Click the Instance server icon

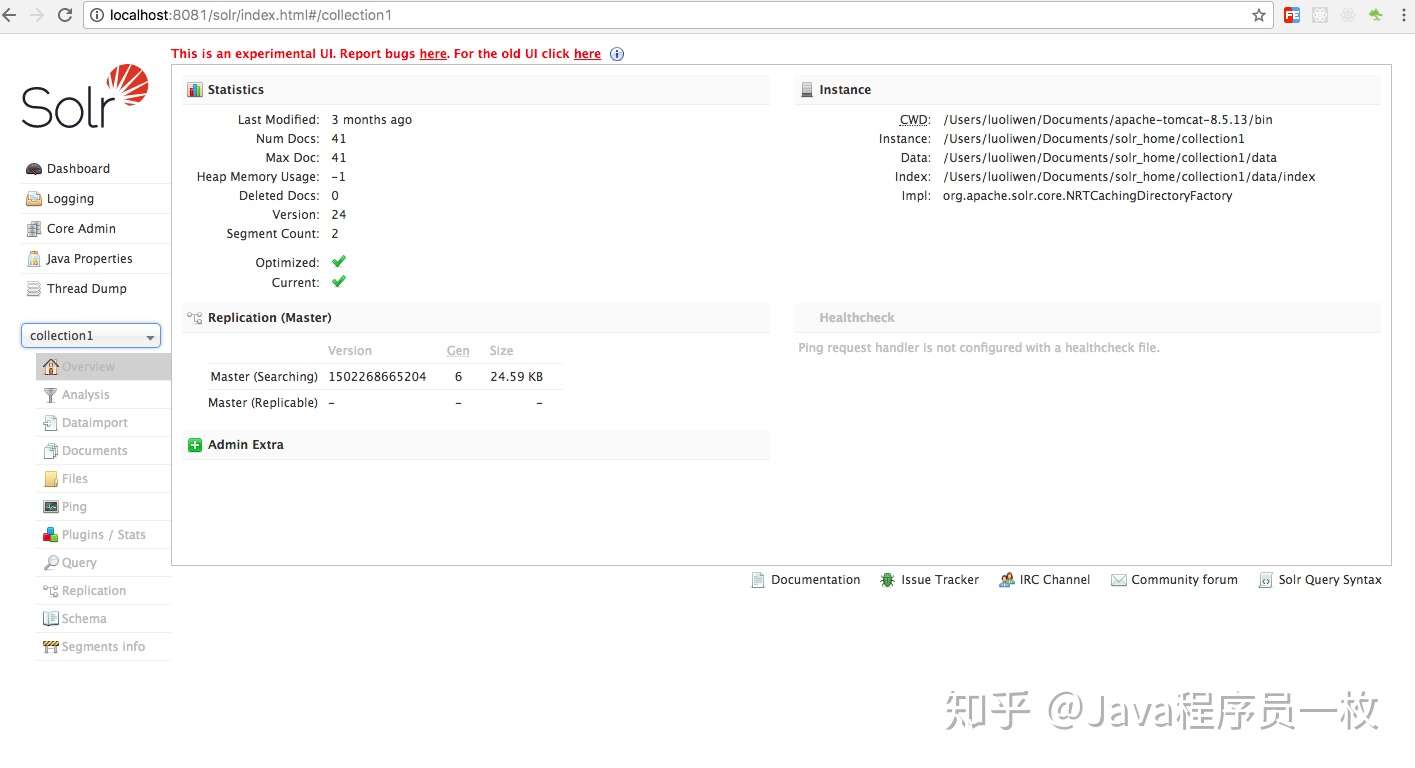click(x=806, y=90)
